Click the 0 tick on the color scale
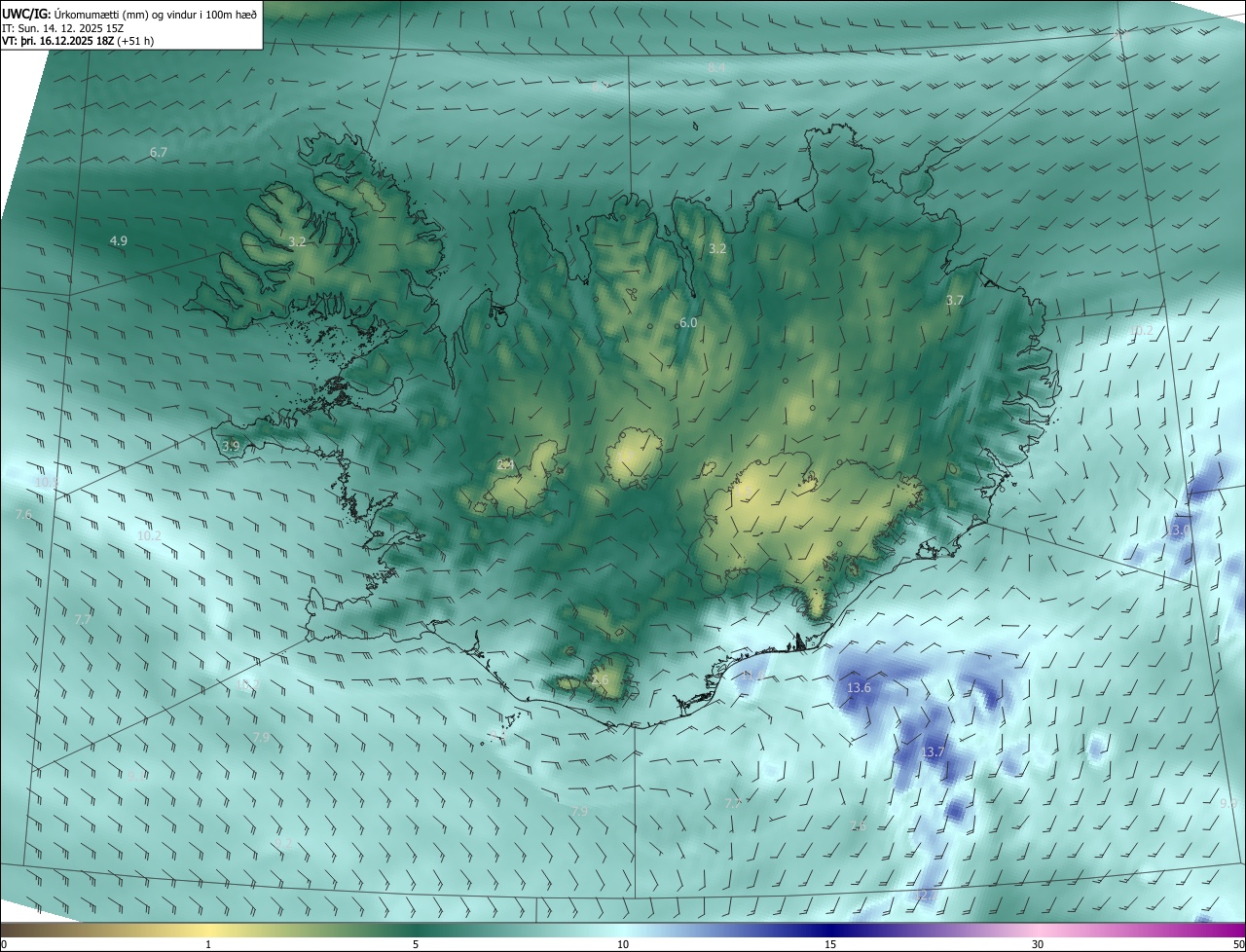The width and height of the screenshot is (1246, 952). pyautogui.click(x=4, y=944)
